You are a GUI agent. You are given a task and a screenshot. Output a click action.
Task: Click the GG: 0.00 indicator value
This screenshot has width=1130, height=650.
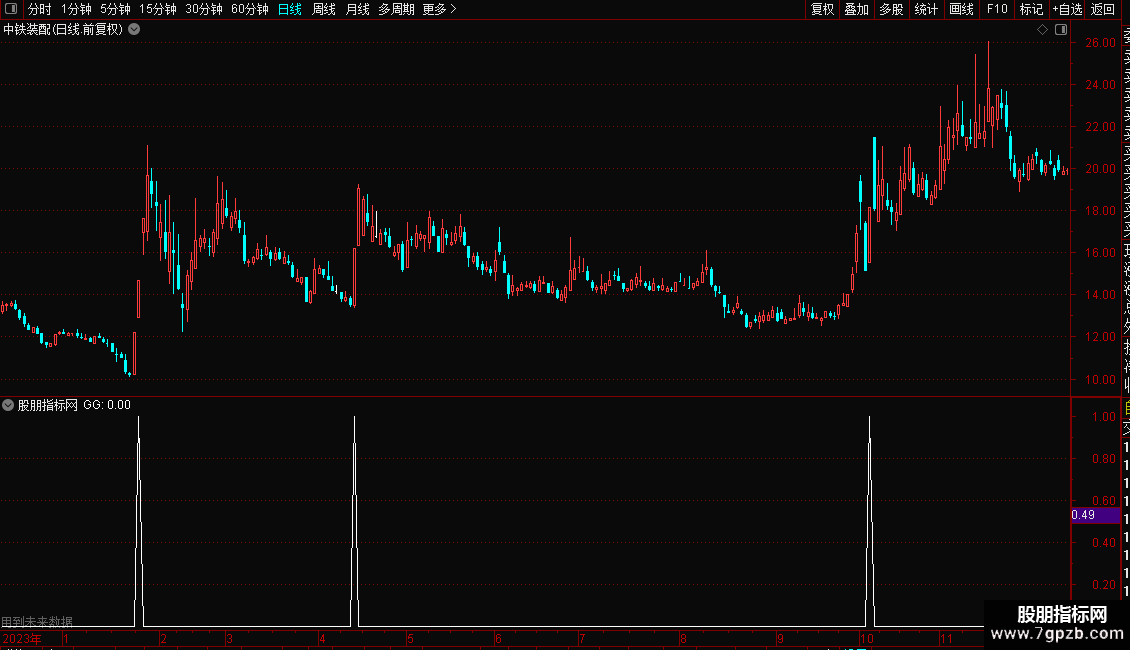107,405
